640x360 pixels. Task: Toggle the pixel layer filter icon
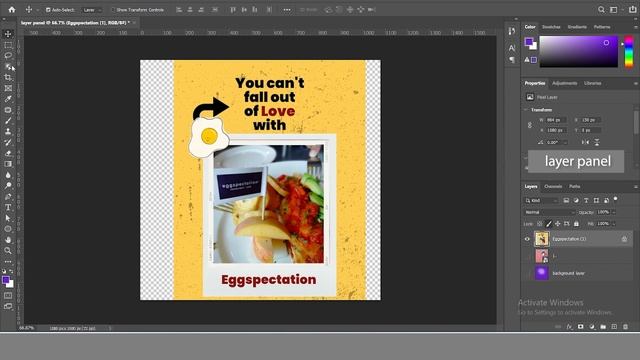(566, 200)
